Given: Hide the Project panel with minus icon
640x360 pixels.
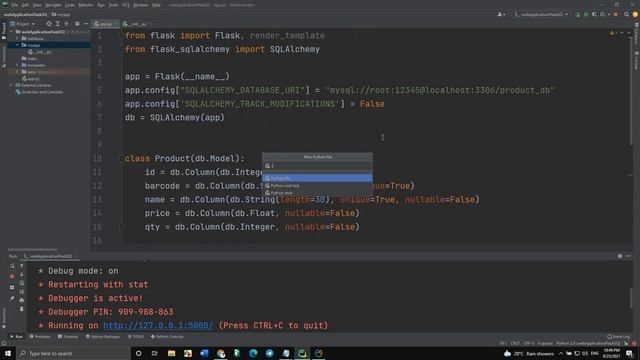Looking at the screenshot, I should (86, 24).
